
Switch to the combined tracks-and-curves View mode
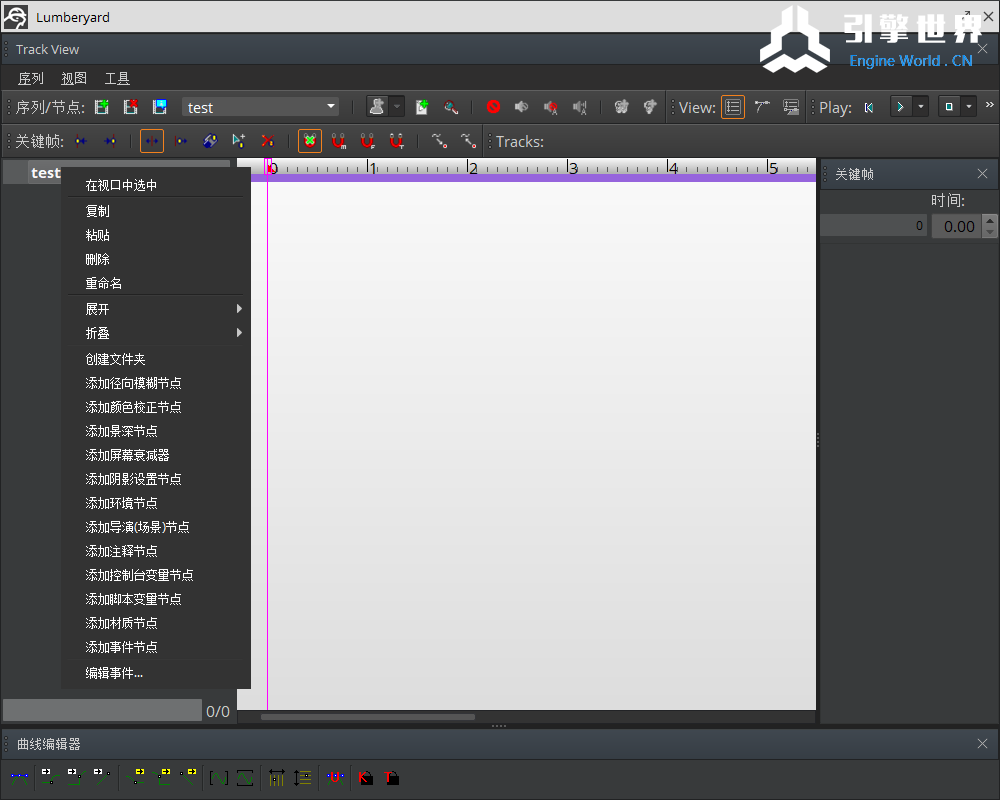[791, 107]
